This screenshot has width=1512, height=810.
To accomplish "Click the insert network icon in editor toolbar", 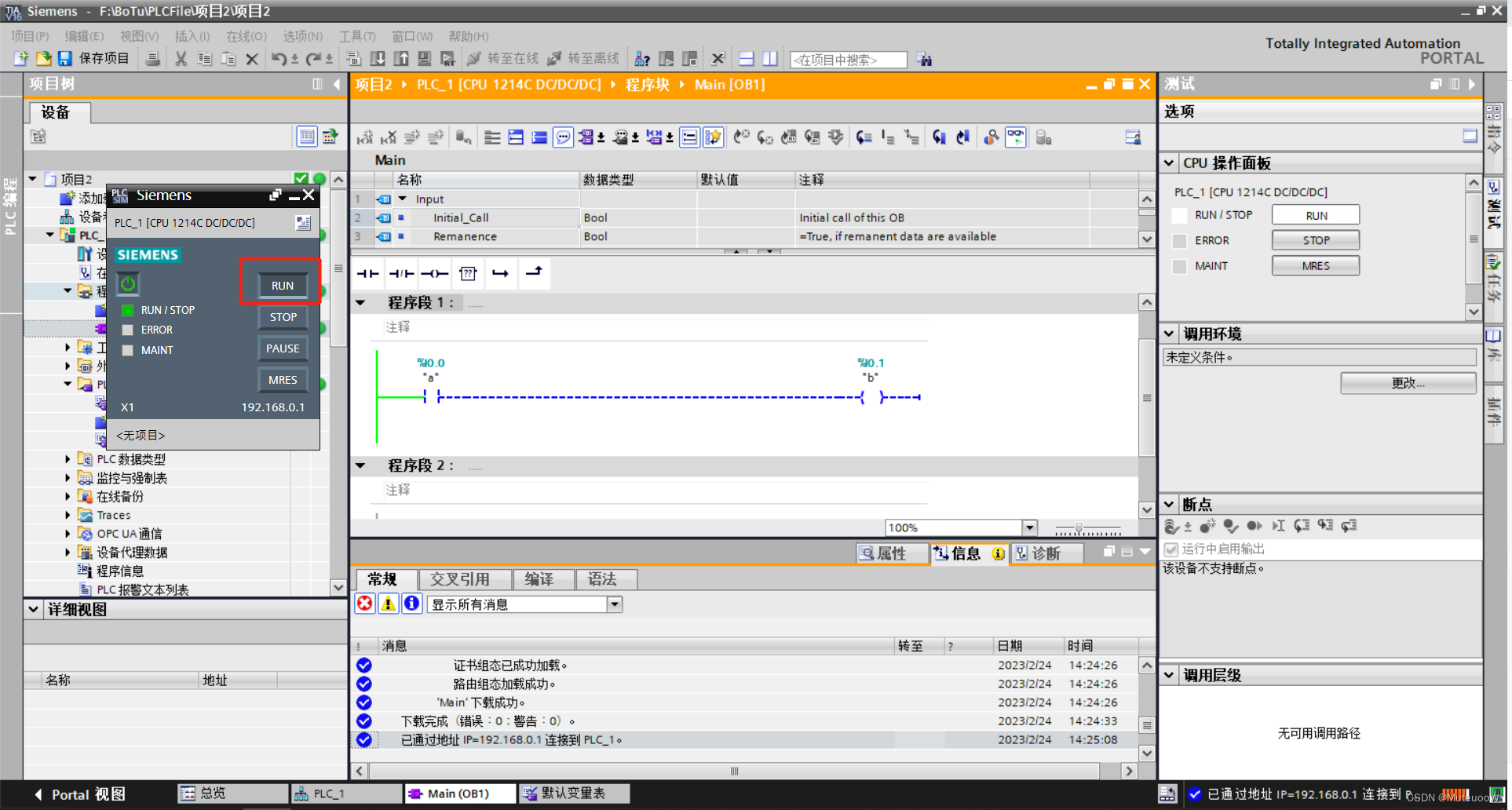I will 364,138.
